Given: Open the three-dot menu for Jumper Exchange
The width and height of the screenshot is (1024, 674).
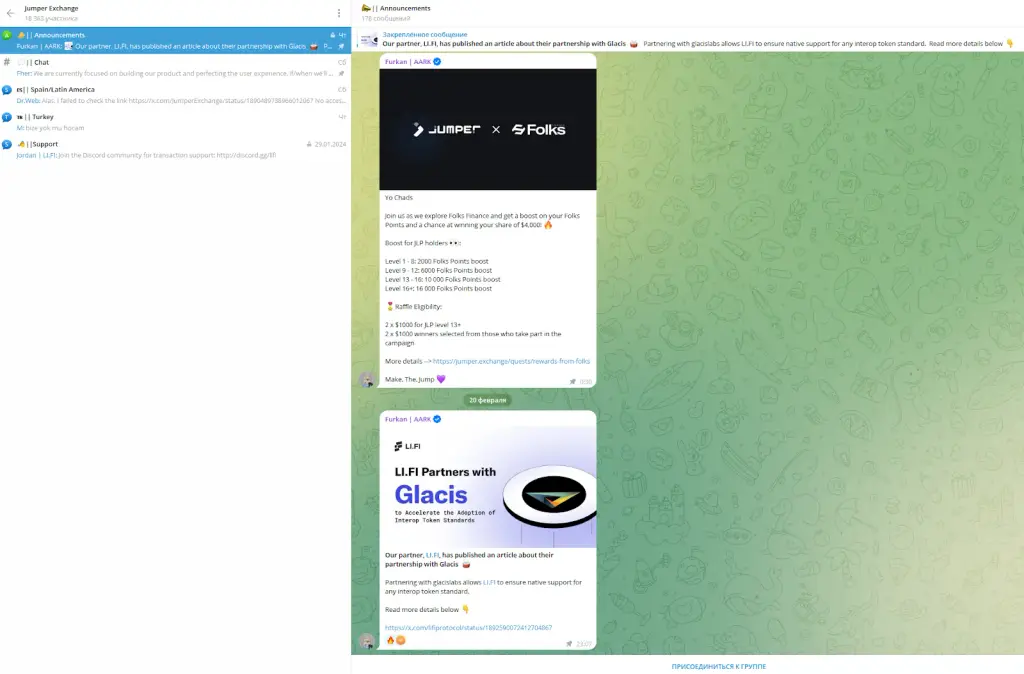Looking at the screenshot, I should [339, 13].
